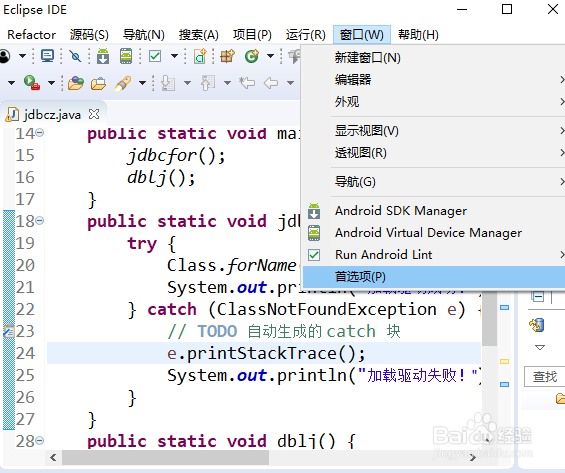Select Run Android Lint menu entry
The width and height of the screenshot is (565, 473).
coord(434,255)
